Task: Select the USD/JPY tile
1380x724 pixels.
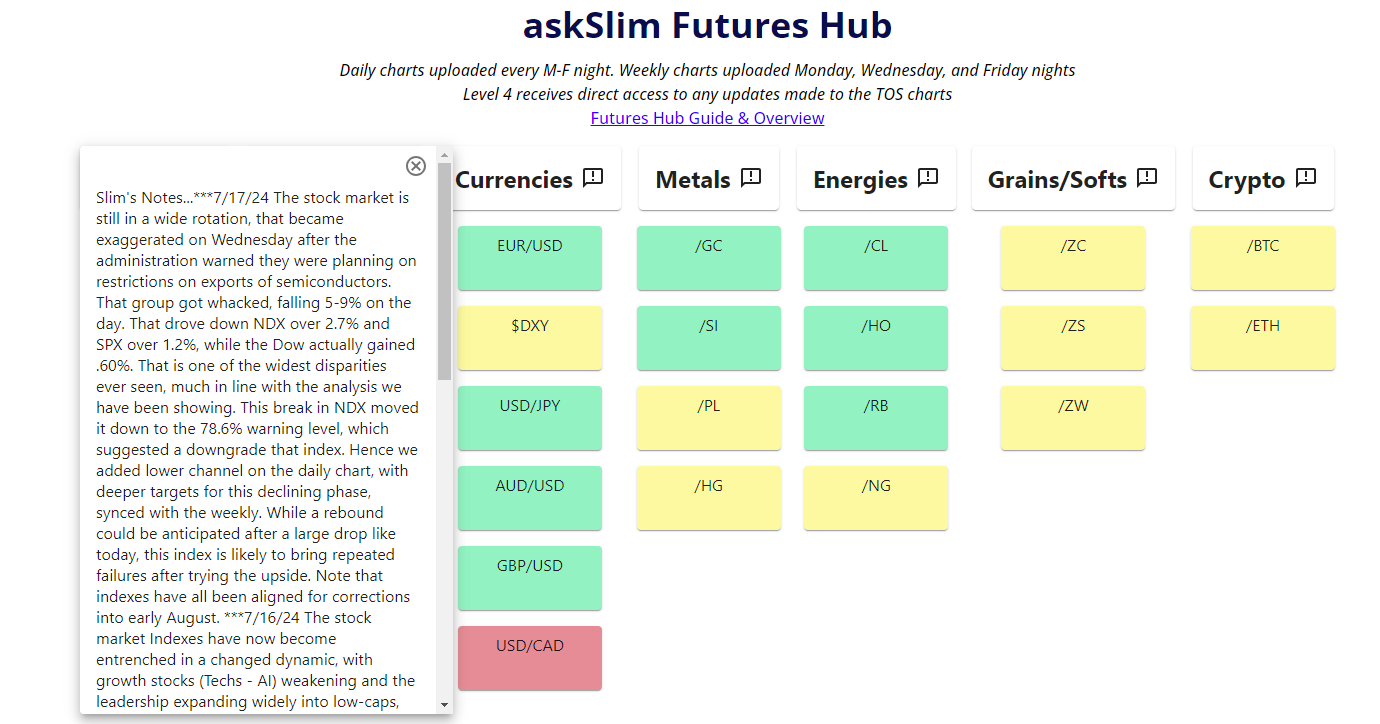Action: tap(530, 418)
